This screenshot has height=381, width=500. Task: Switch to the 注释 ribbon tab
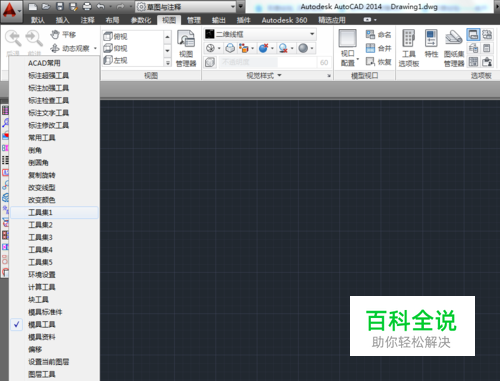[87, 20]
